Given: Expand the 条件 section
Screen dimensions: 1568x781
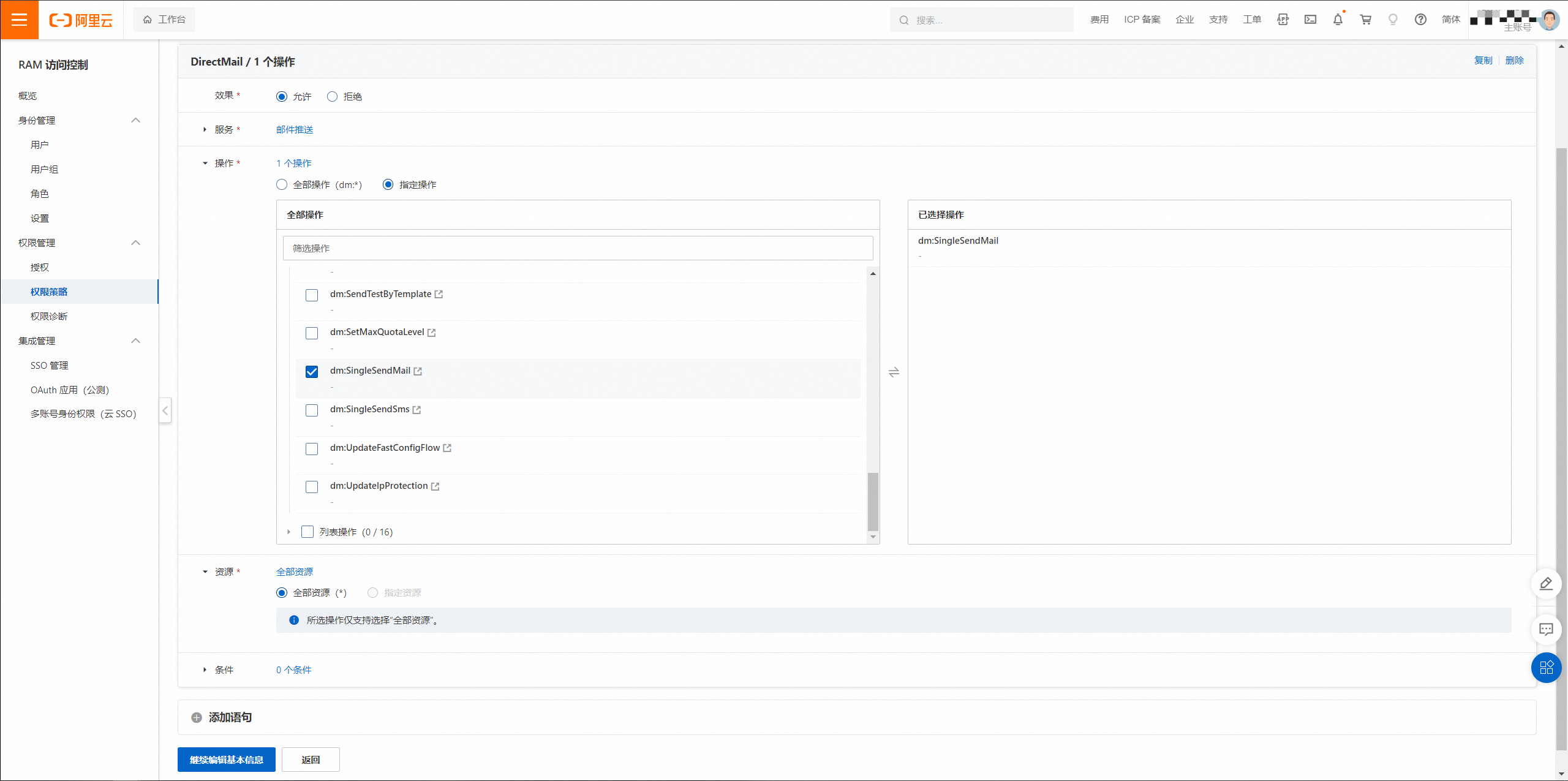Looking at the screenshot, I should 205,670.
